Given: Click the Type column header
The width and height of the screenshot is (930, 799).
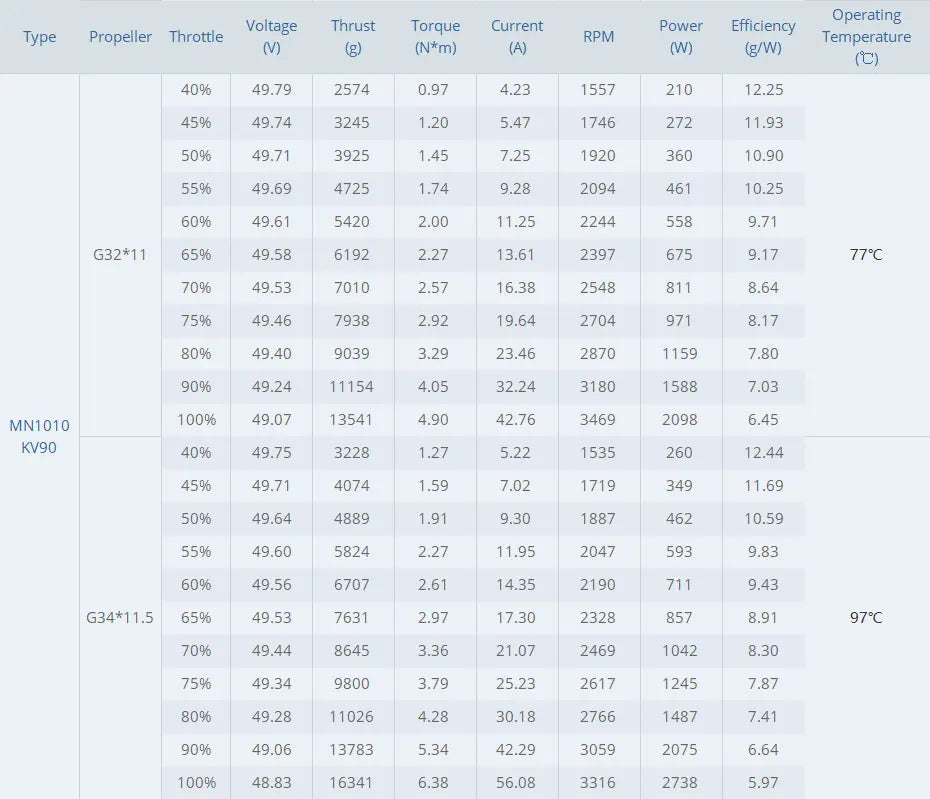Looking at the screenshot, I should [40, 37].
